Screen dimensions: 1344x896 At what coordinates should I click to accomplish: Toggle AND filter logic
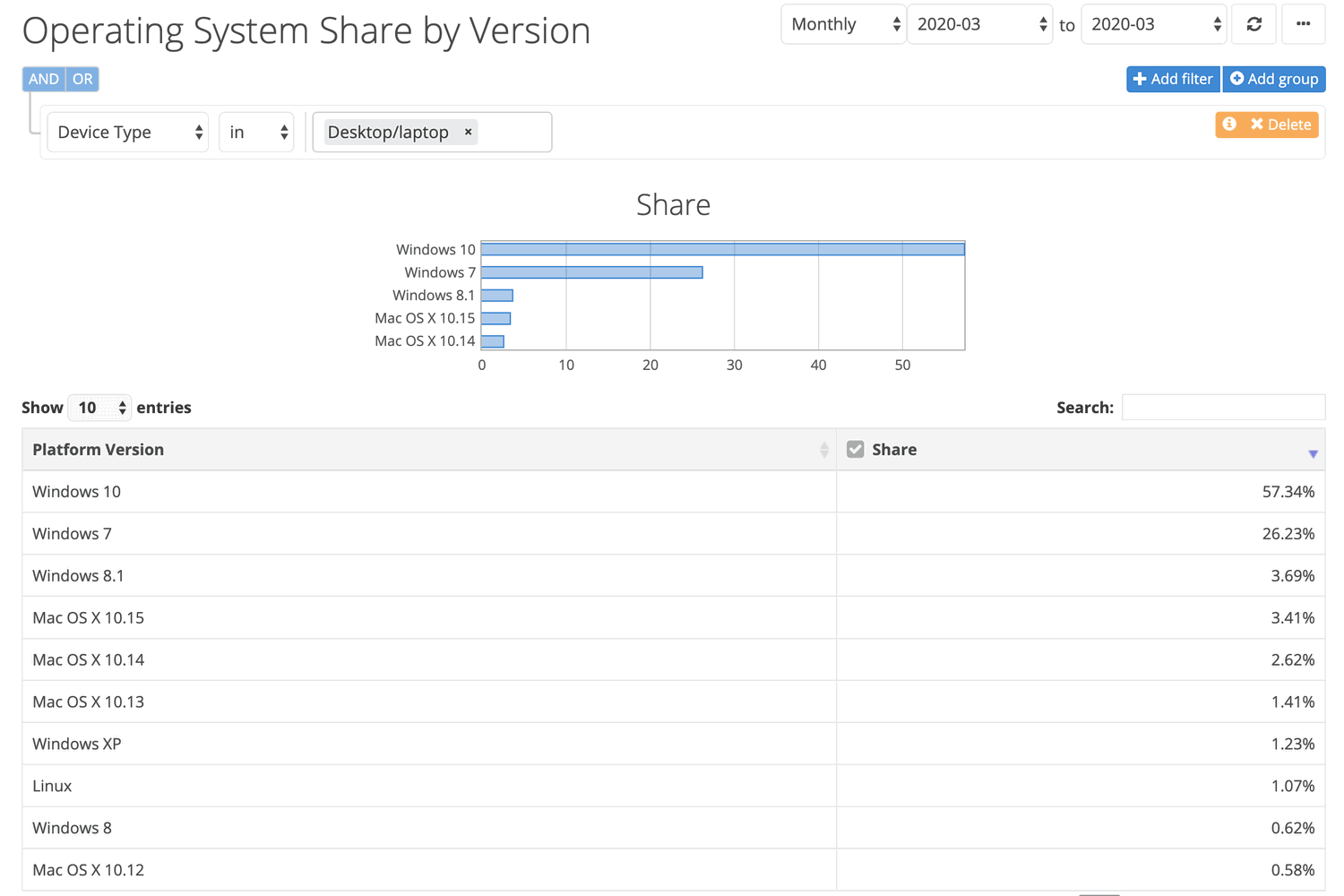coord(43,79)
